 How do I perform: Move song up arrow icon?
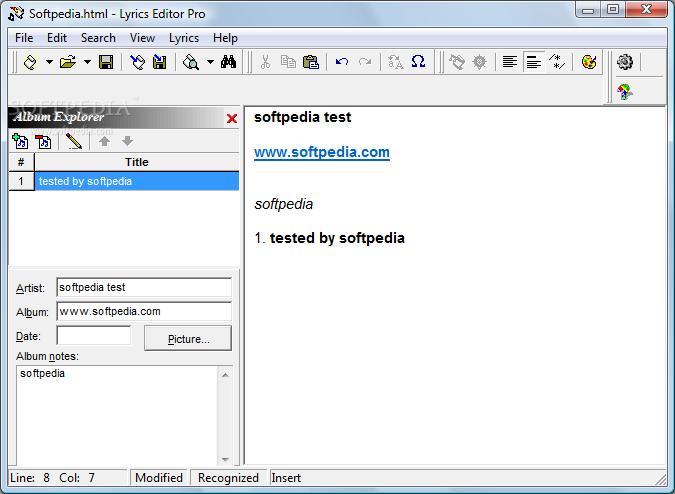click(x=104, y=141)
